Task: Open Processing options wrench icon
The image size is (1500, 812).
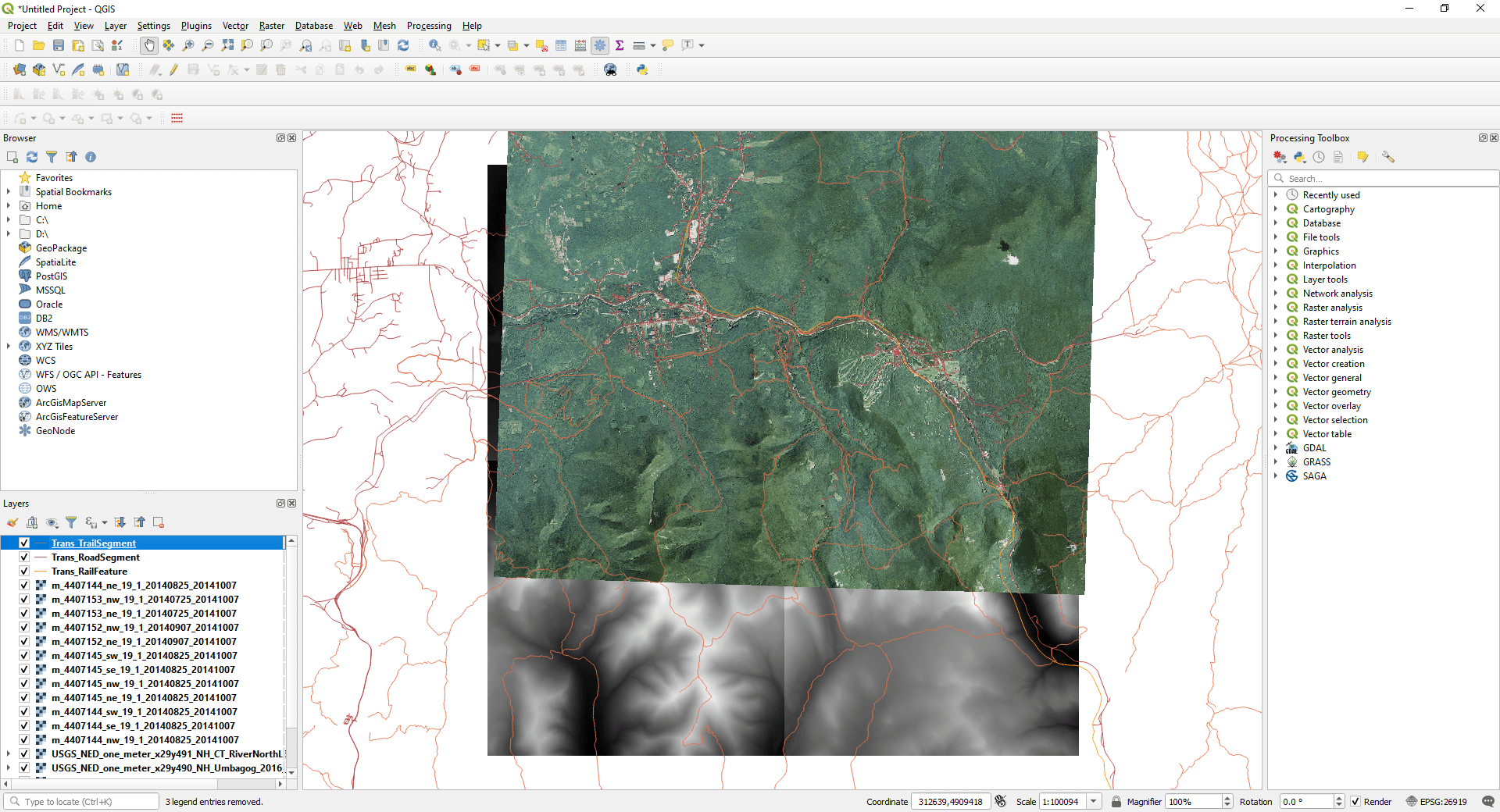Action: coord(1388,157)
